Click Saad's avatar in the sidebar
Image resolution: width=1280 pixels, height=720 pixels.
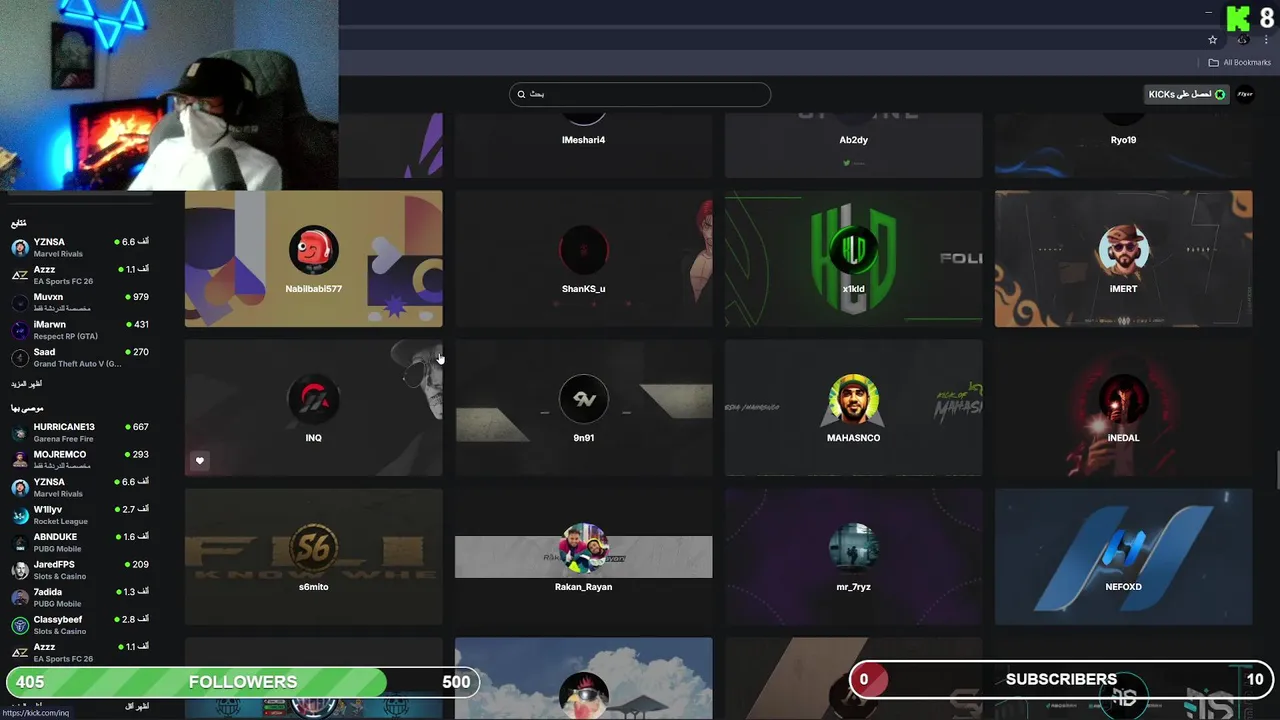20,357
